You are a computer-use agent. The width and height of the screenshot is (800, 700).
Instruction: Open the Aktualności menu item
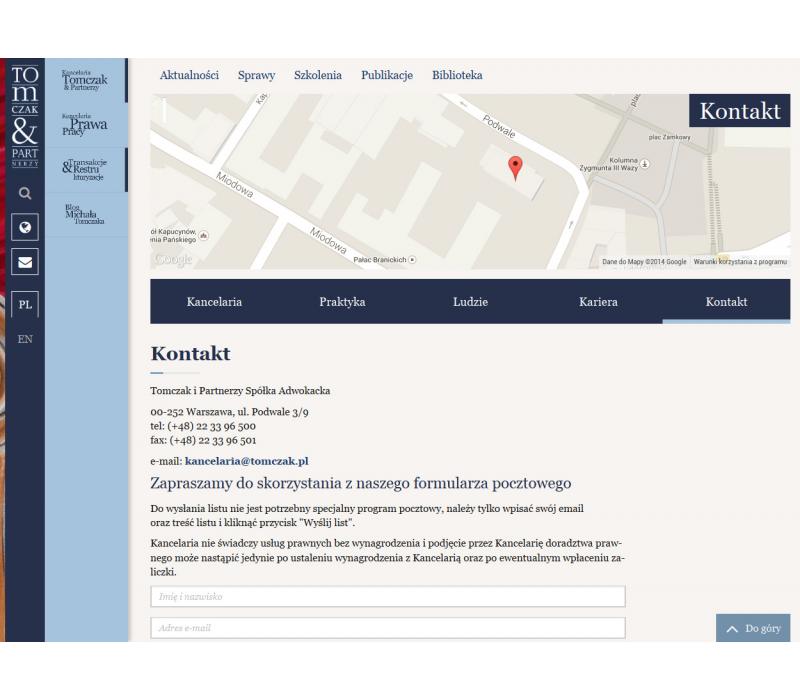click(189, 75)
